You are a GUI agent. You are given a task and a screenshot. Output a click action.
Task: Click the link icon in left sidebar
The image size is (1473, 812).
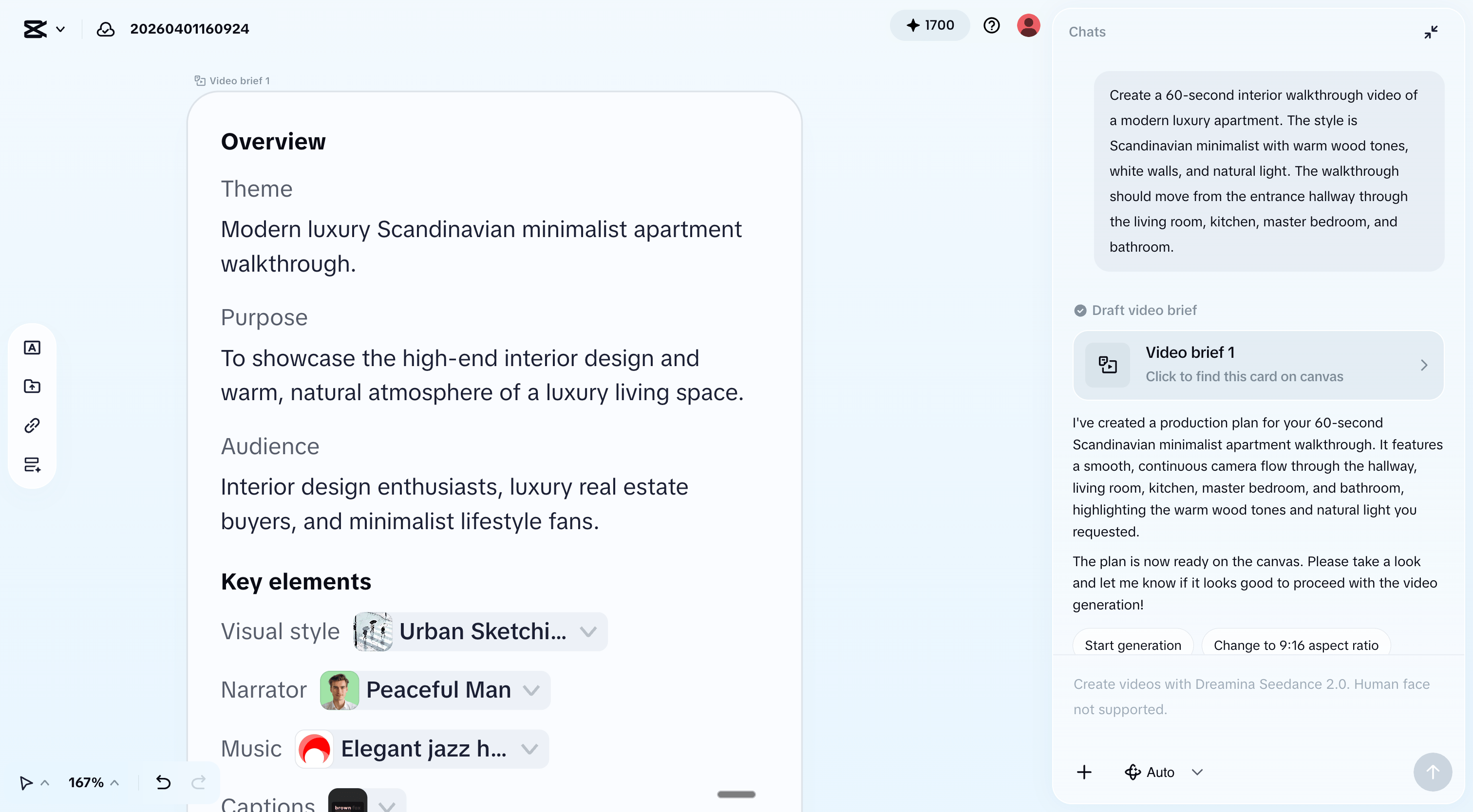point(32,425)
